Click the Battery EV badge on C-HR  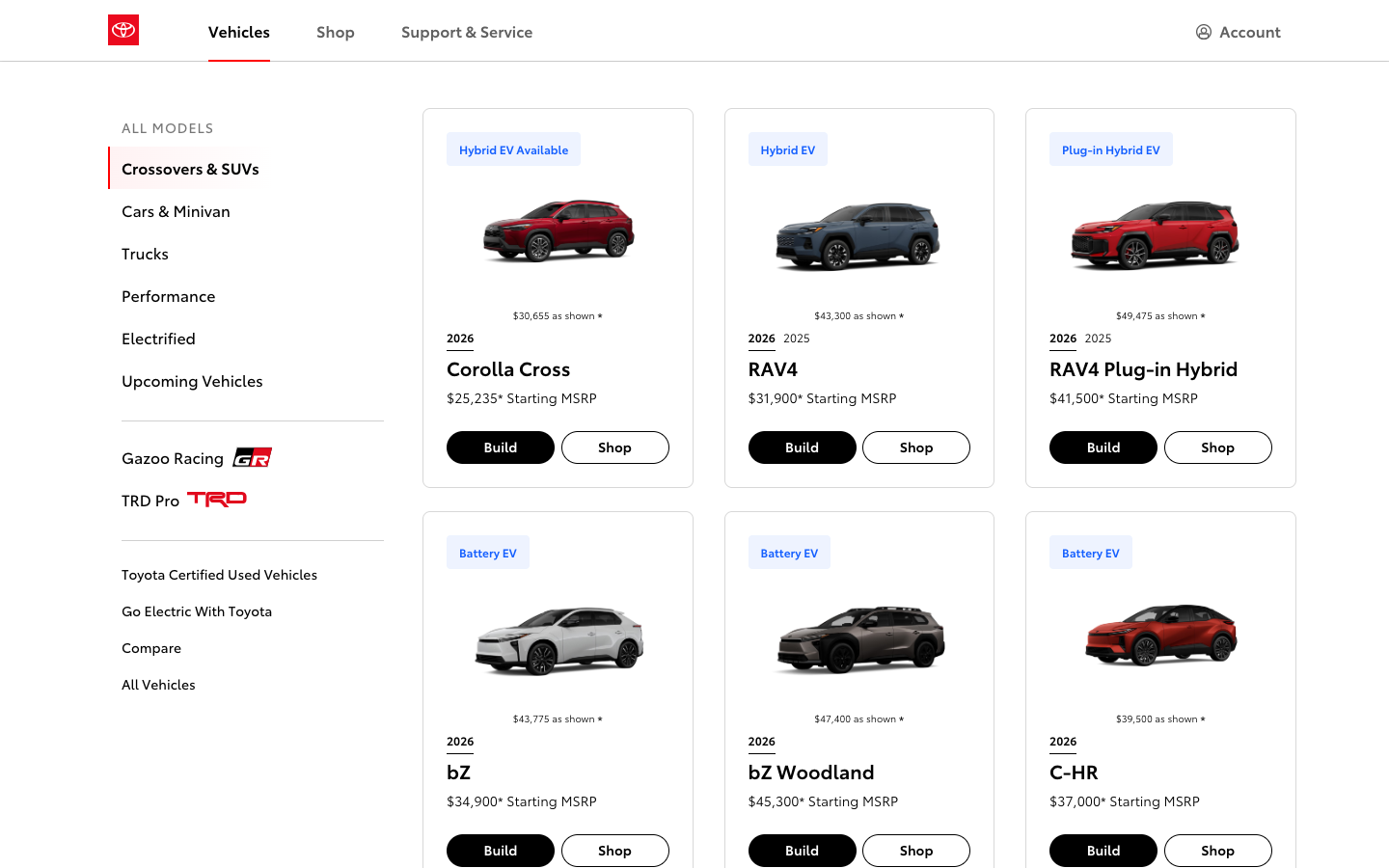tap(1091, 553)
